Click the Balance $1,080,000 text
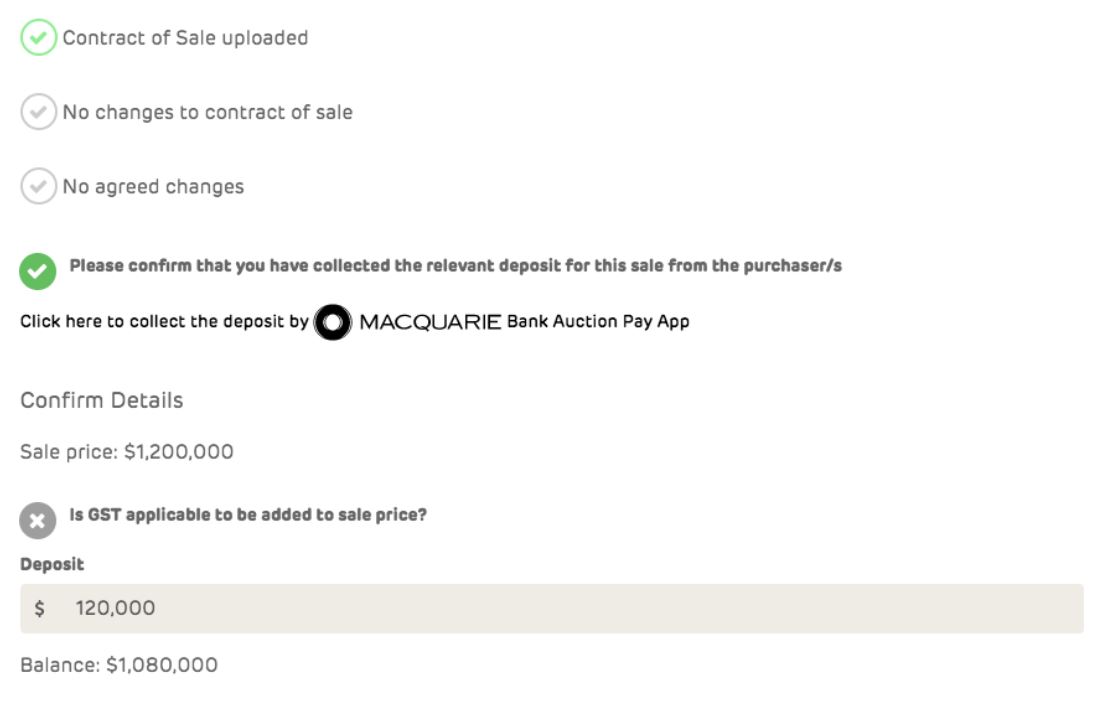Viewport: 1113px width, 704px height. (119, 665)
